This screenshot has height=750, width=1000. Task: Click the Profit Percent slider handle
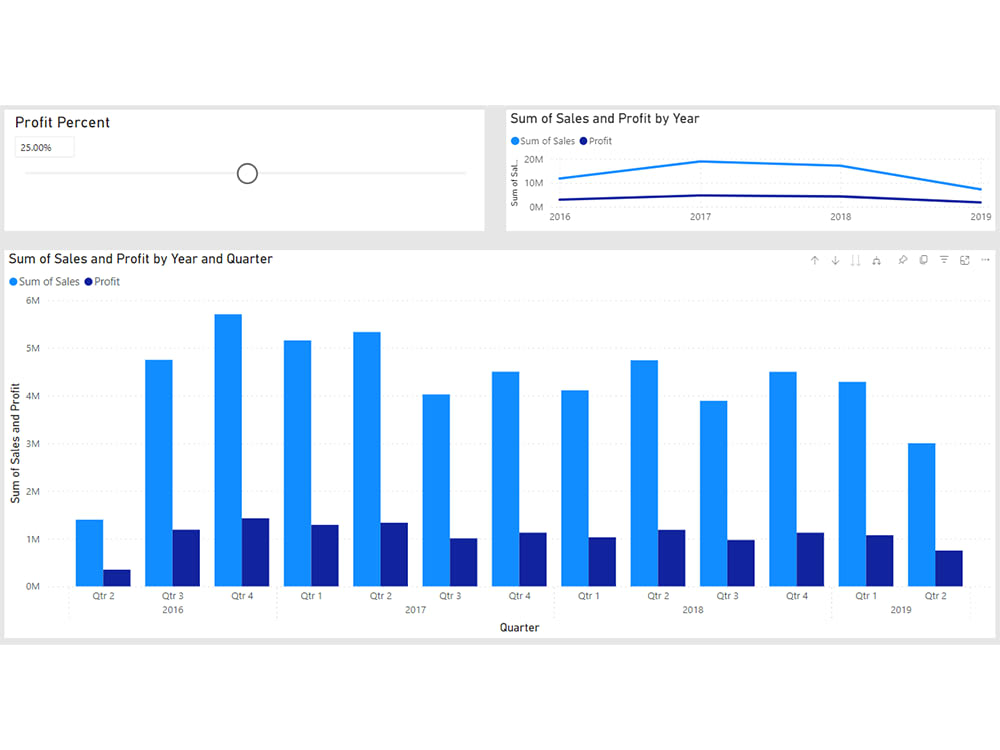[247, 173]
